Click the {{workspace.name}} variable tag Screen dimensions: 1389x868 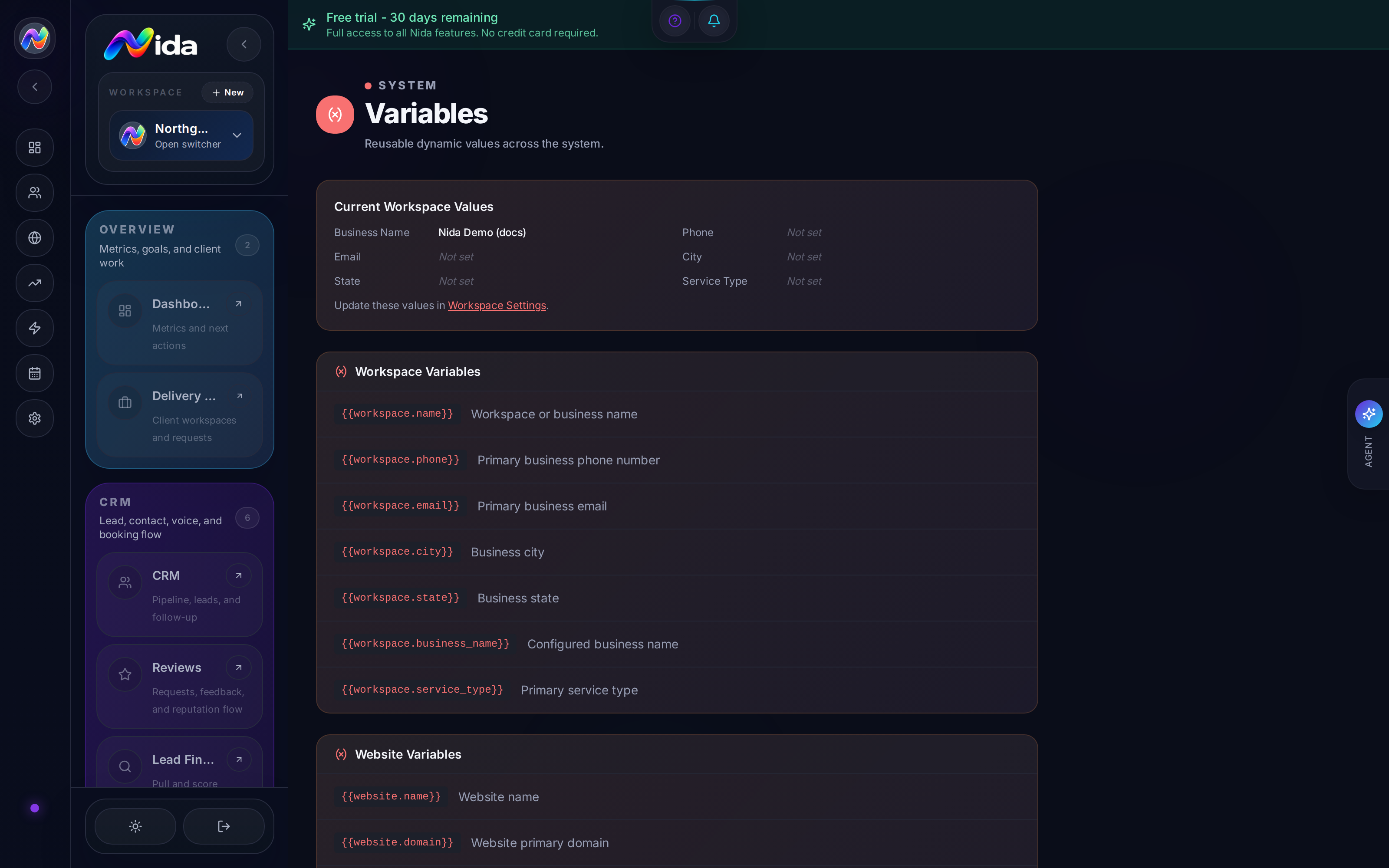pos(397,414)
